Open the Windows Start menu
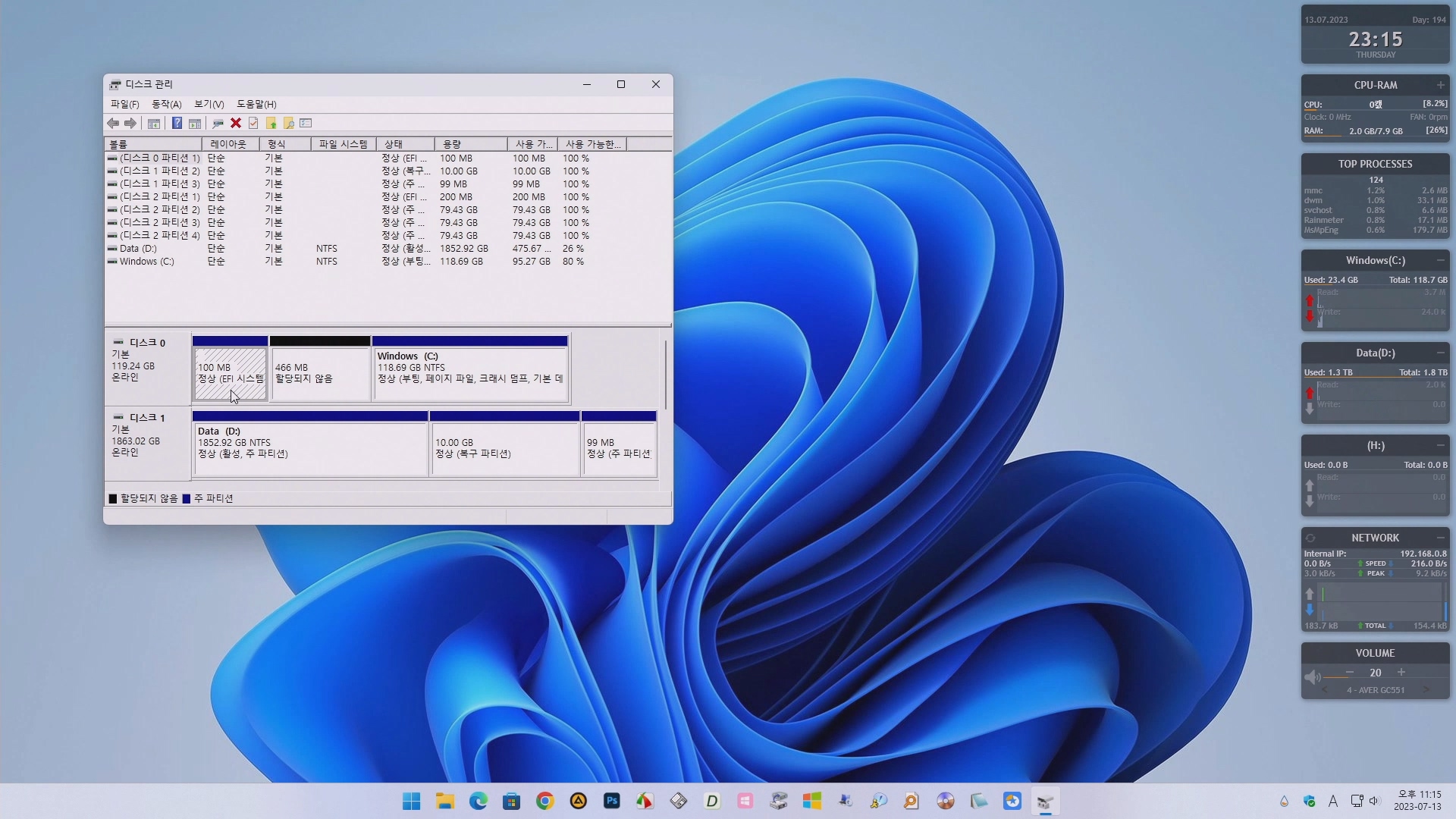Viewport: 1456px width, 819px height. click(x=412, y=801)
